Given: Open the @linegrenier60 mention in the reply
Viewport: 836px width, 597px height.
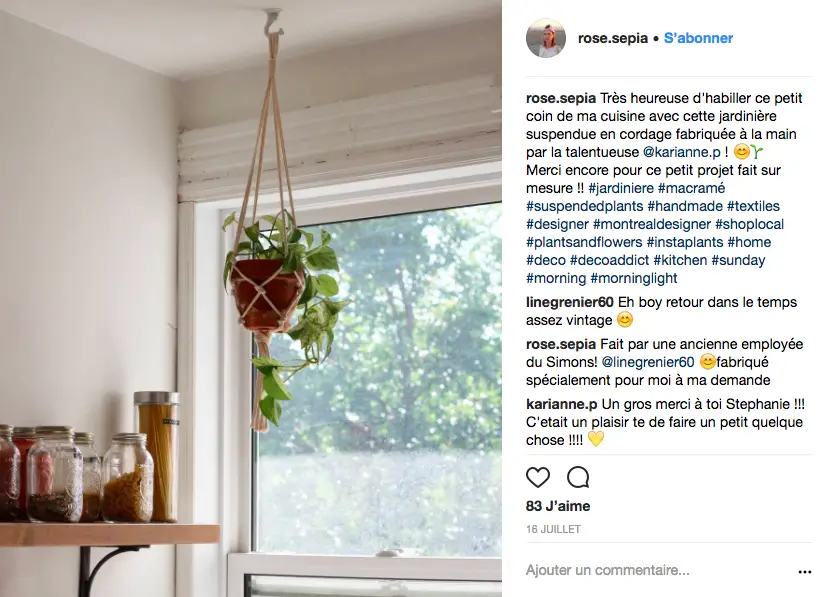Looking at the screenshot, I should coord(648,362).
